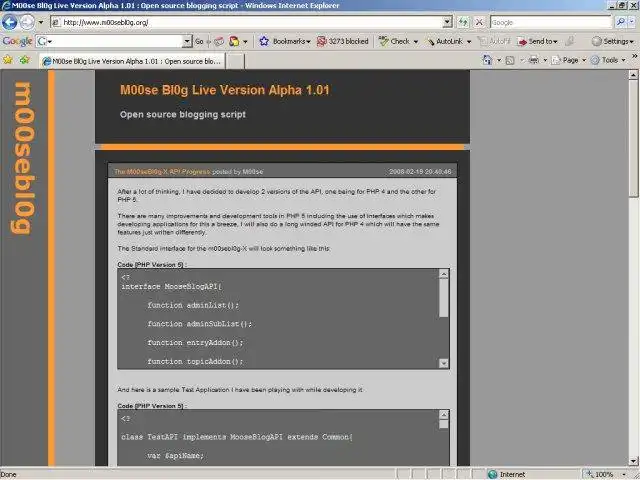640x480 pixels.
Task: Open the search provider options dropdown
Action: pos(632,22)
